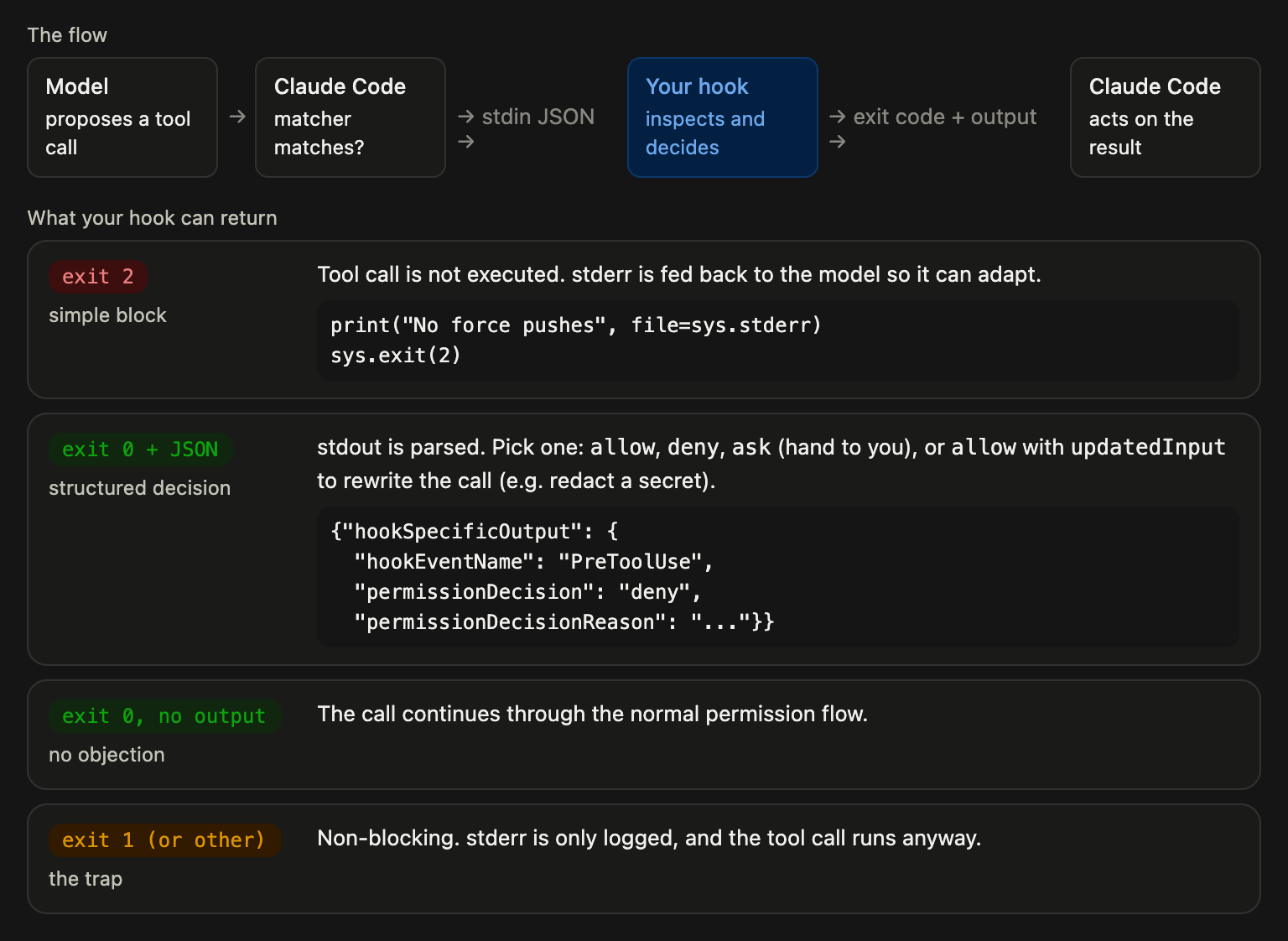
Task: Click the orange 'exit 1 (or other)' badge
Action: pyautogui.click(x=164, y=840)
